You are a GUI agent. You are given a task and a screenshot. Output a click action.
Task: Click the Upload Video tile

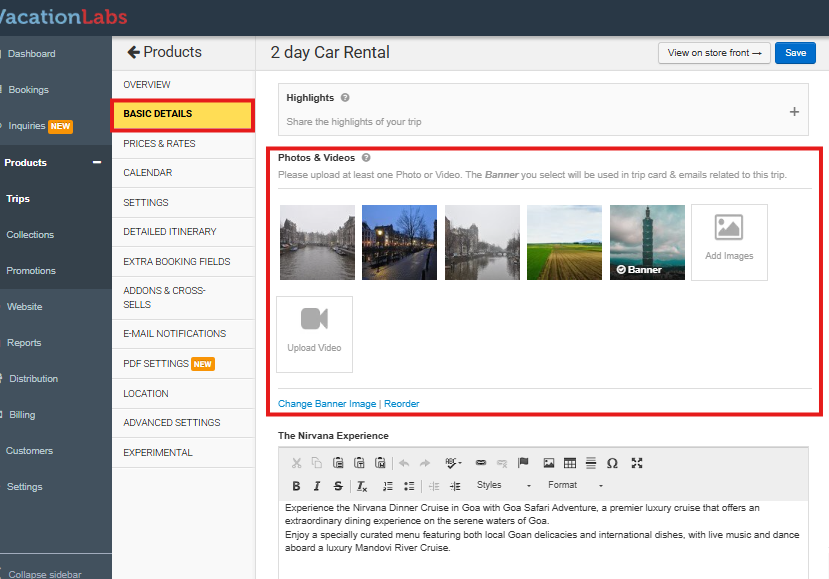(x=314, y=334)
